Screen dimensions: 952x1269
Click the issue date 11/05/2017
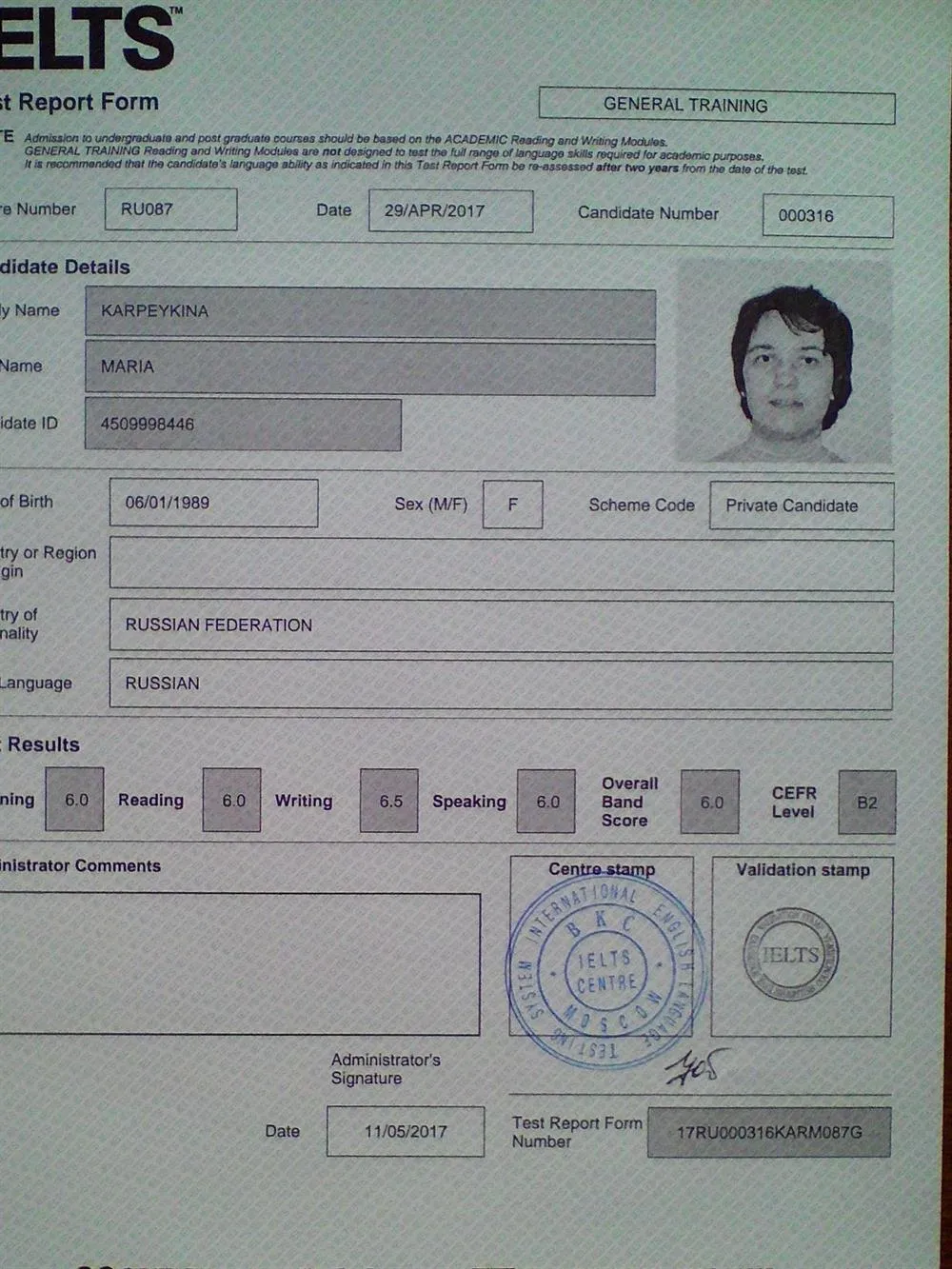point(406,1131)
